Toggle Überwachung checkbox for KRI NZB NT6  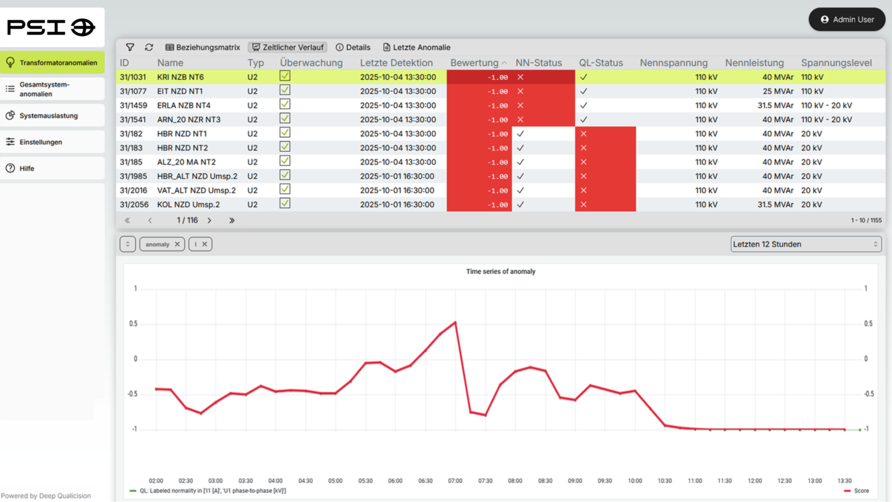(x=285, y=76)
